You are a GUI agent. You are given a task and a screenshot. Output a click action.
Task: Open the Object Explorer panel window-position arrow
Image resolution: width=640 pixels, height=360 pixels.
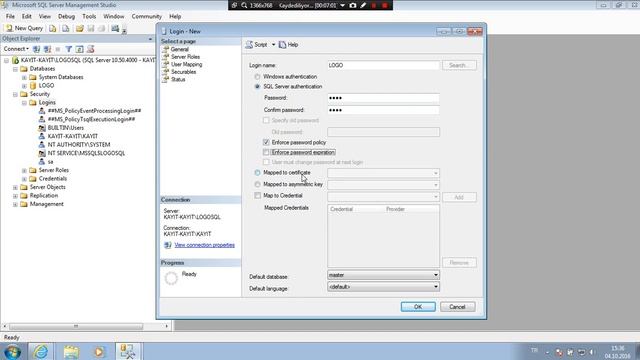tap(150, 39)
